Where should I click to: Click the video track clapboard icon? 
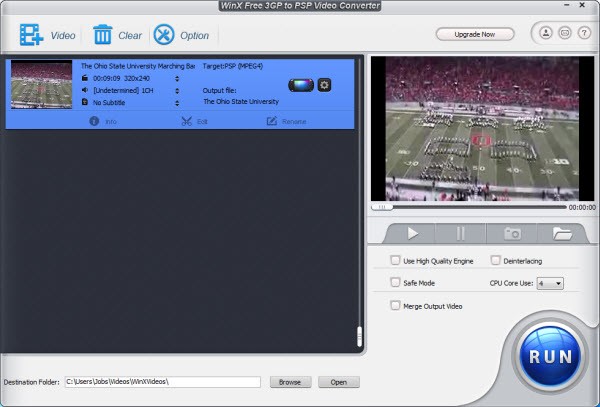click(85, 78)
